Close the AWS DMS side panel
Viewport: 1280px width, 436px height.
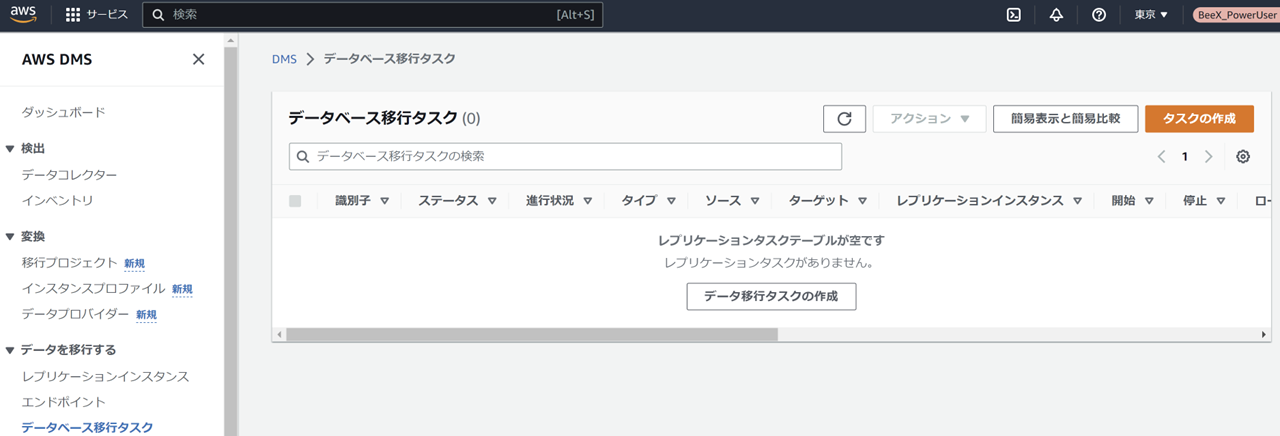[x=198, y=59]
